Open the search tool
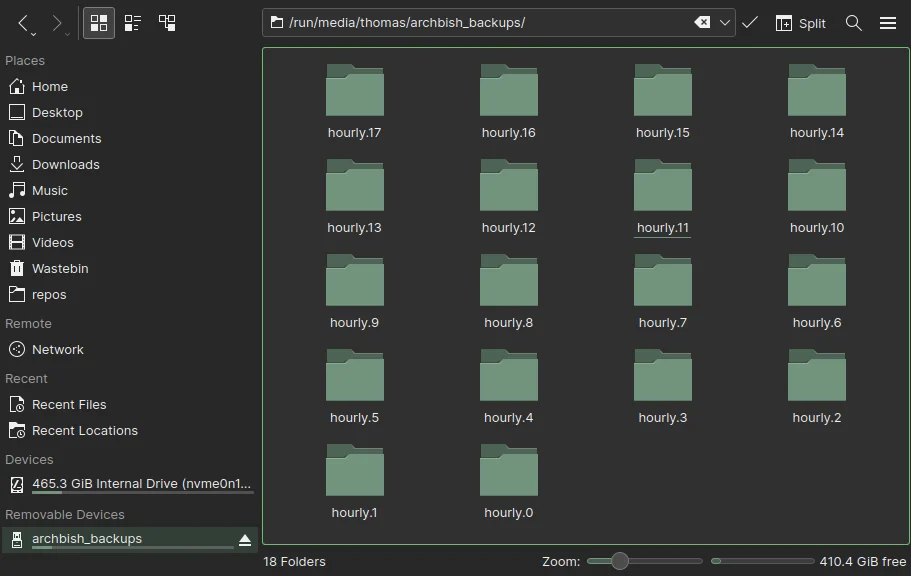 tap(853, 23)
